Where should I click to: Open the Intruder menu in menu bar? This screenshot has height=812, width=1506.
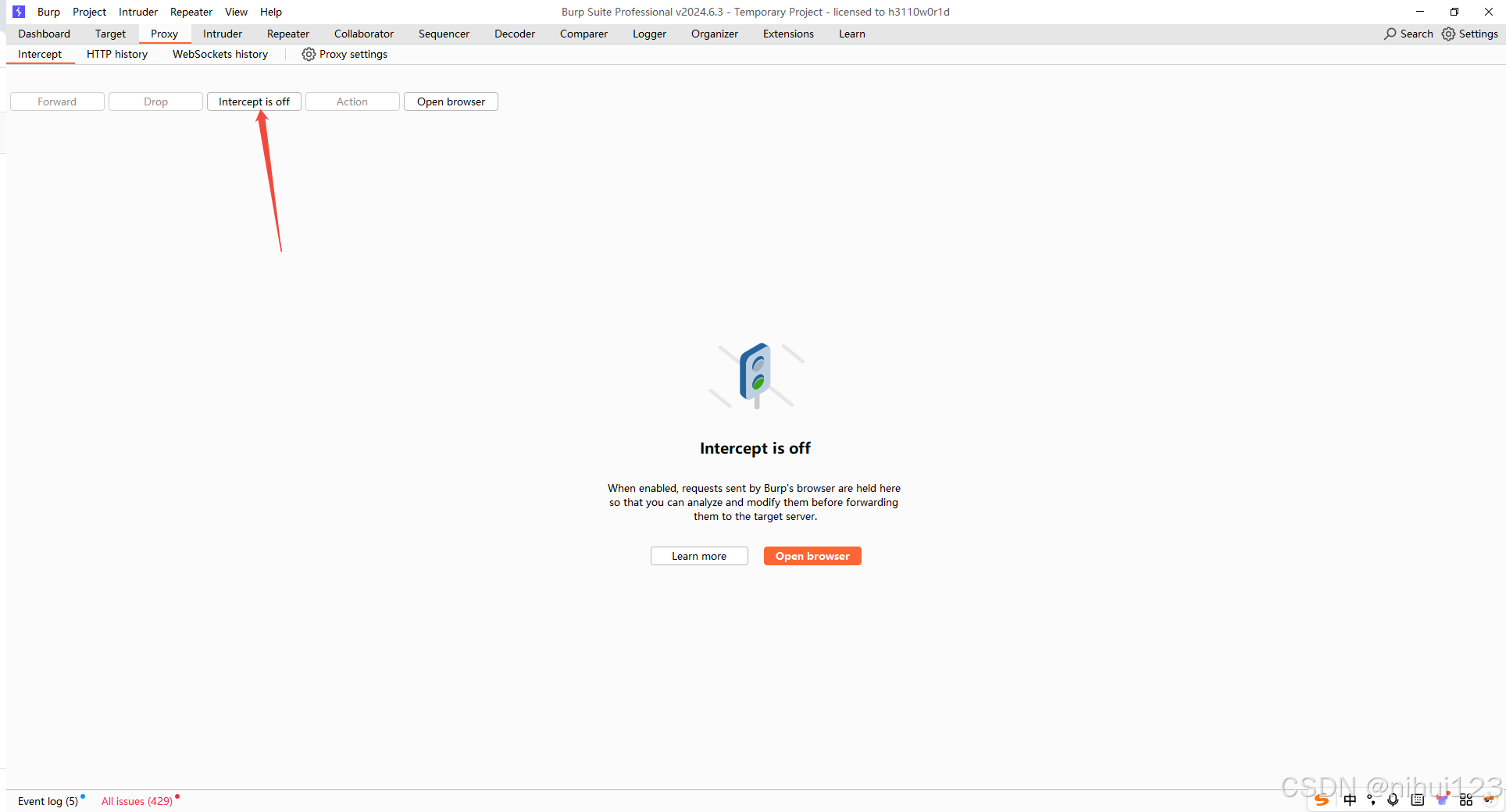click(x=138, y=12)
